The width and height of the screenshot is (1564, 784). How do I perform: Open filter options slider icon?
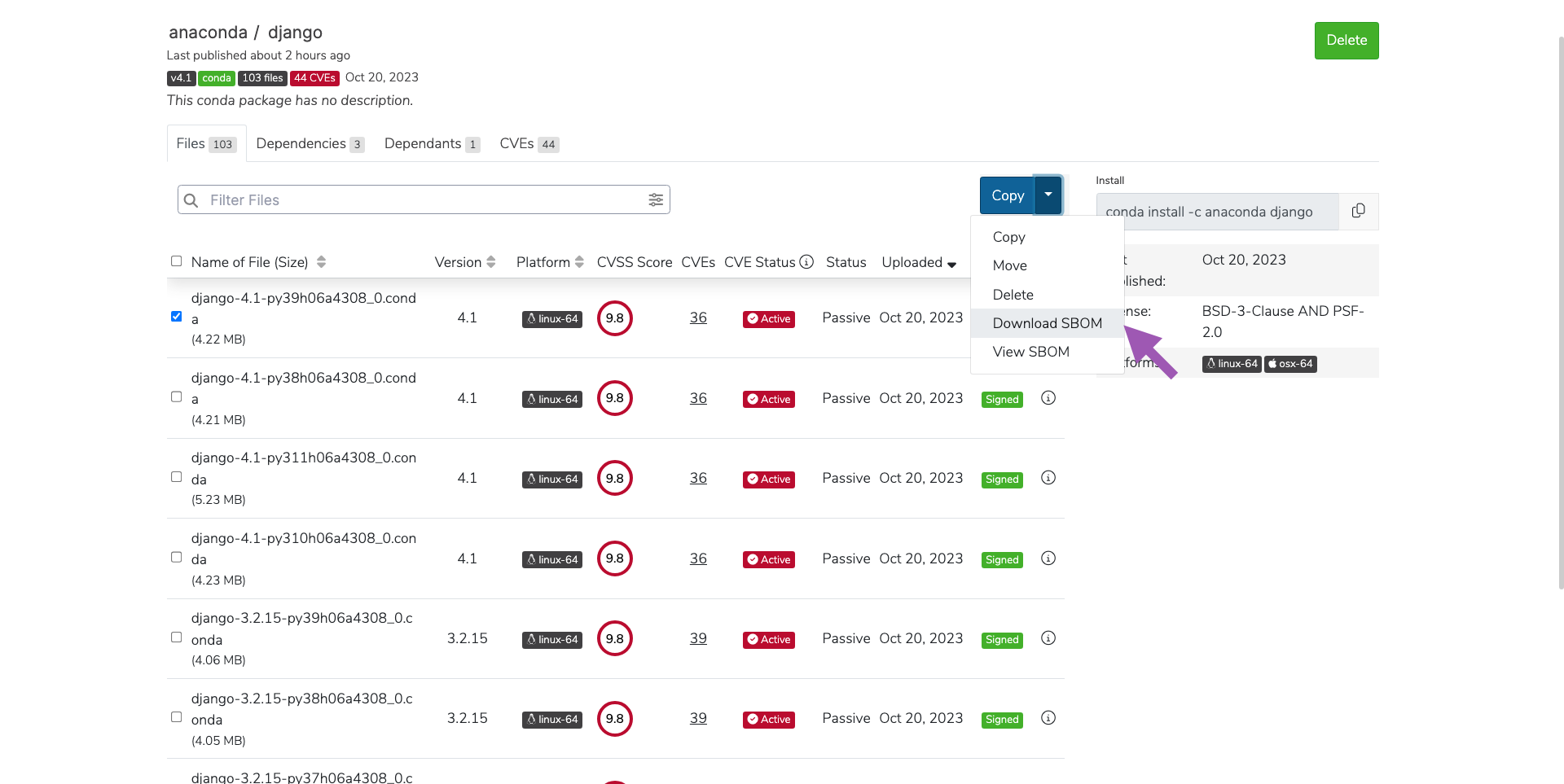tap(656, 199)
